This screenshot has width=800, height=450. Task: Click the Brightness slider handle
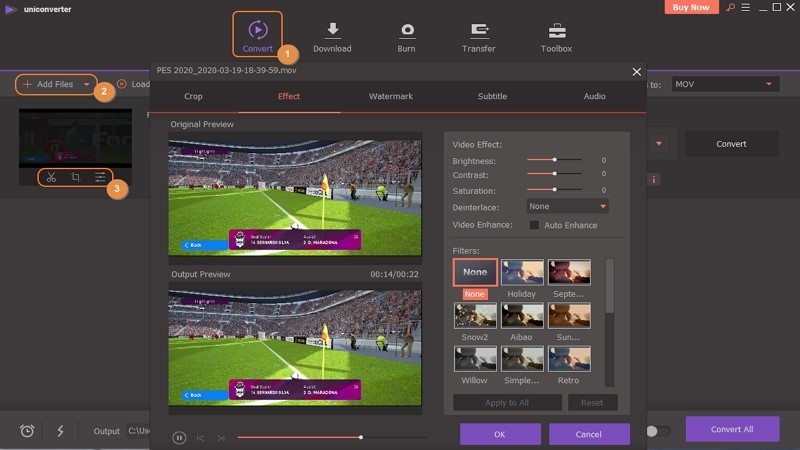[555, 160]
